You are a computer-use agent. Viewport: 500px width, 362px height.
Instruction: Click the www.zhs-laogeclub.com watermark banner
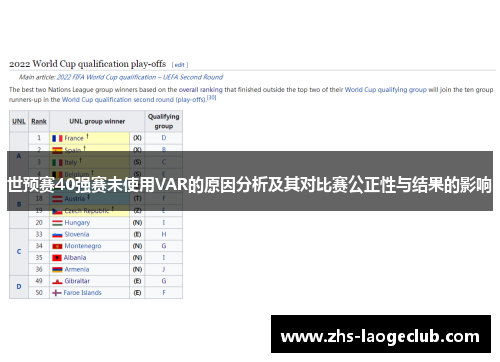(381, 334)
